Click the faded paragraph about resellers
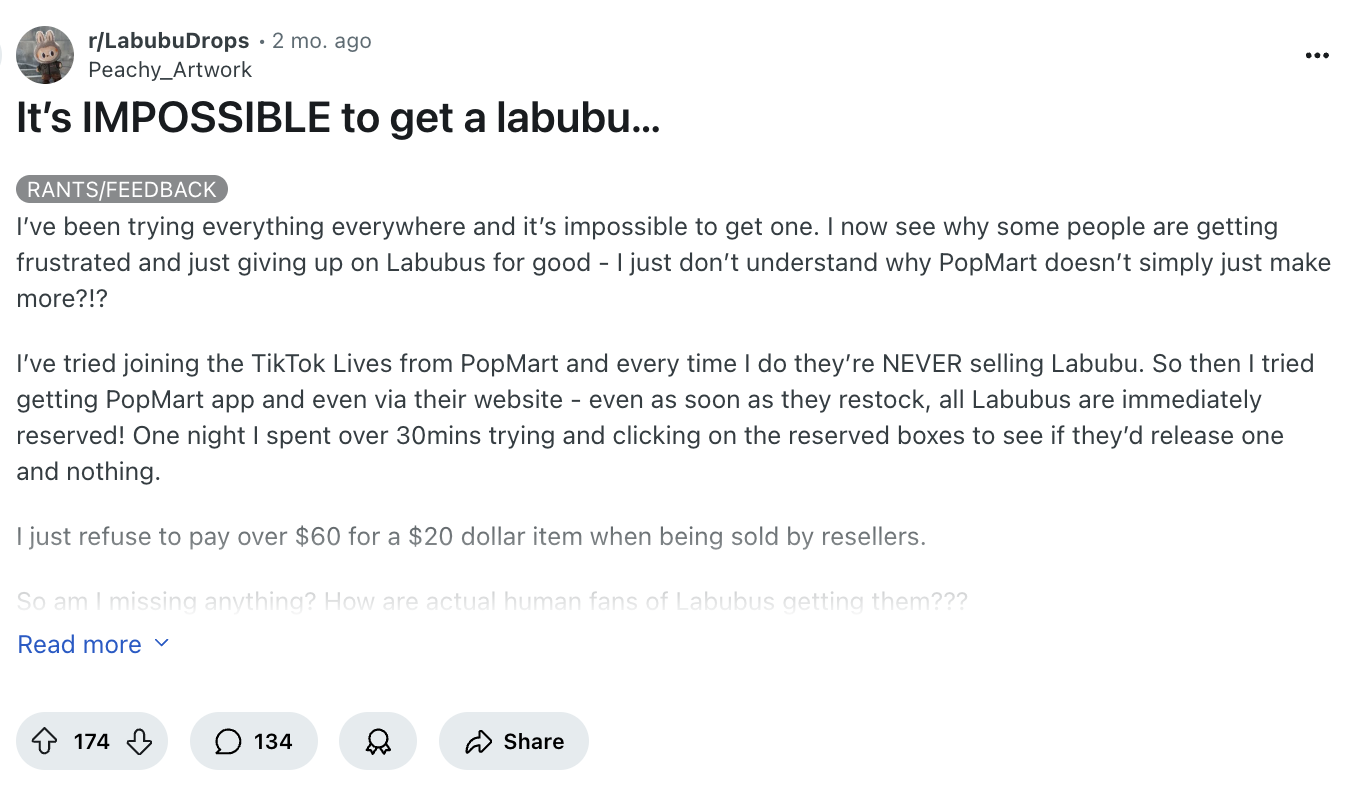Screen dimensions: 1356x796 coord(471,536)
